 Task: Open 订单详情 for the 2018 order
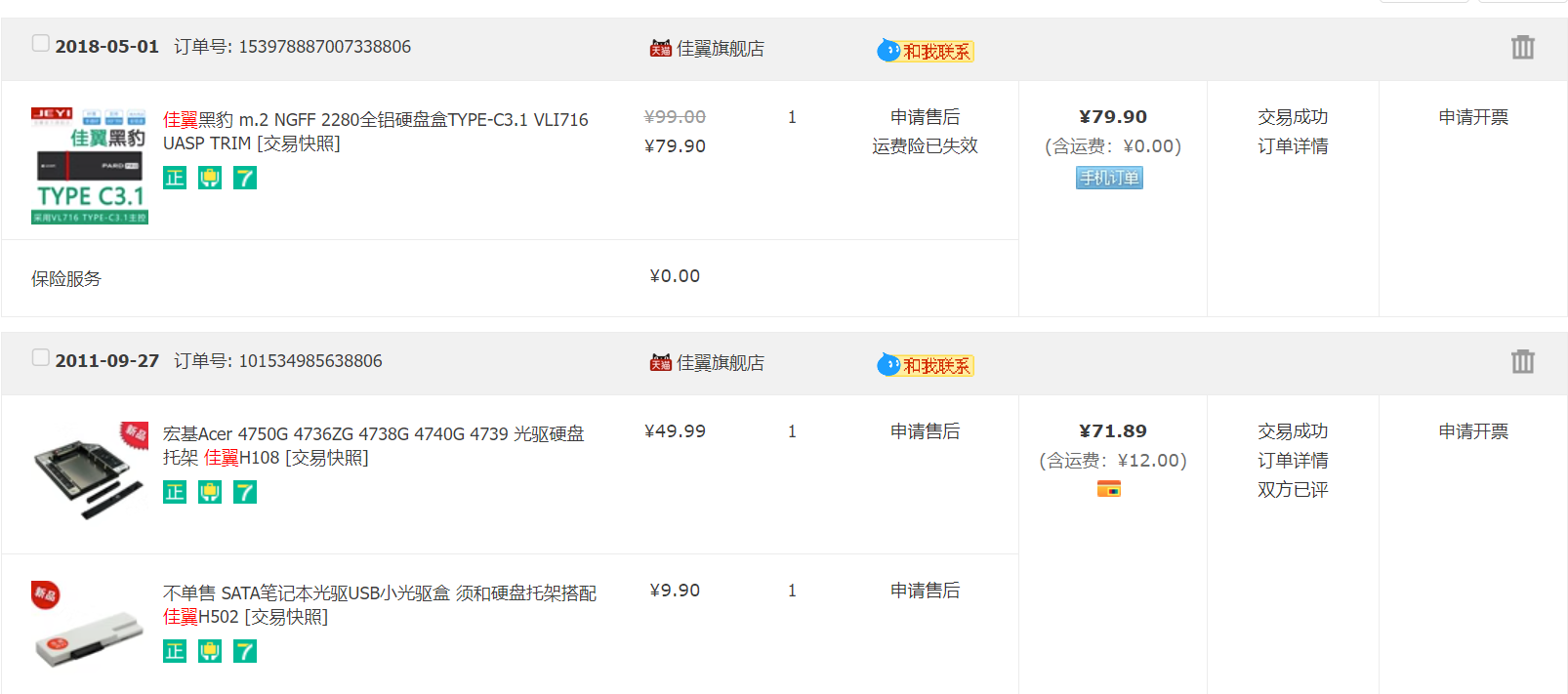(1293, 146)
